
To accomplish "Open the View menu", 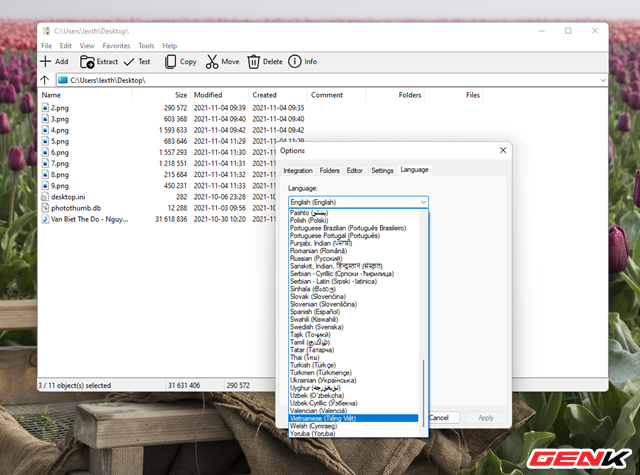I will [x=87, y=46].
